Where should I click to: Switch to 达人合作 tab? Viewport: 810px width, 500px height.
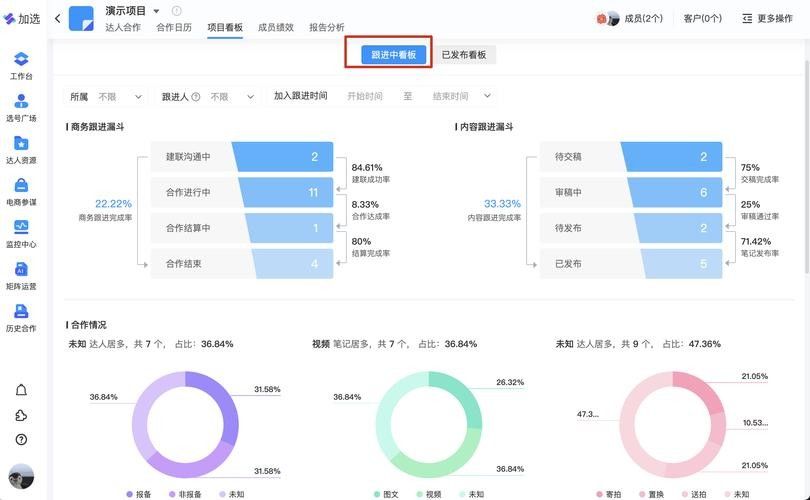tap(123, 27)
